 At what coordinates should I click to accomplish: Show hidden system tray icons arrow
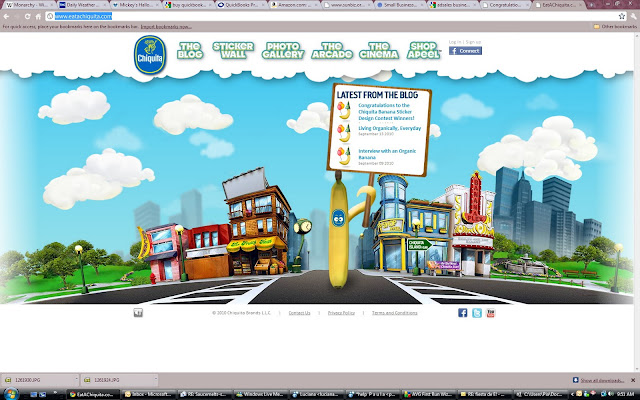point(572,394)
